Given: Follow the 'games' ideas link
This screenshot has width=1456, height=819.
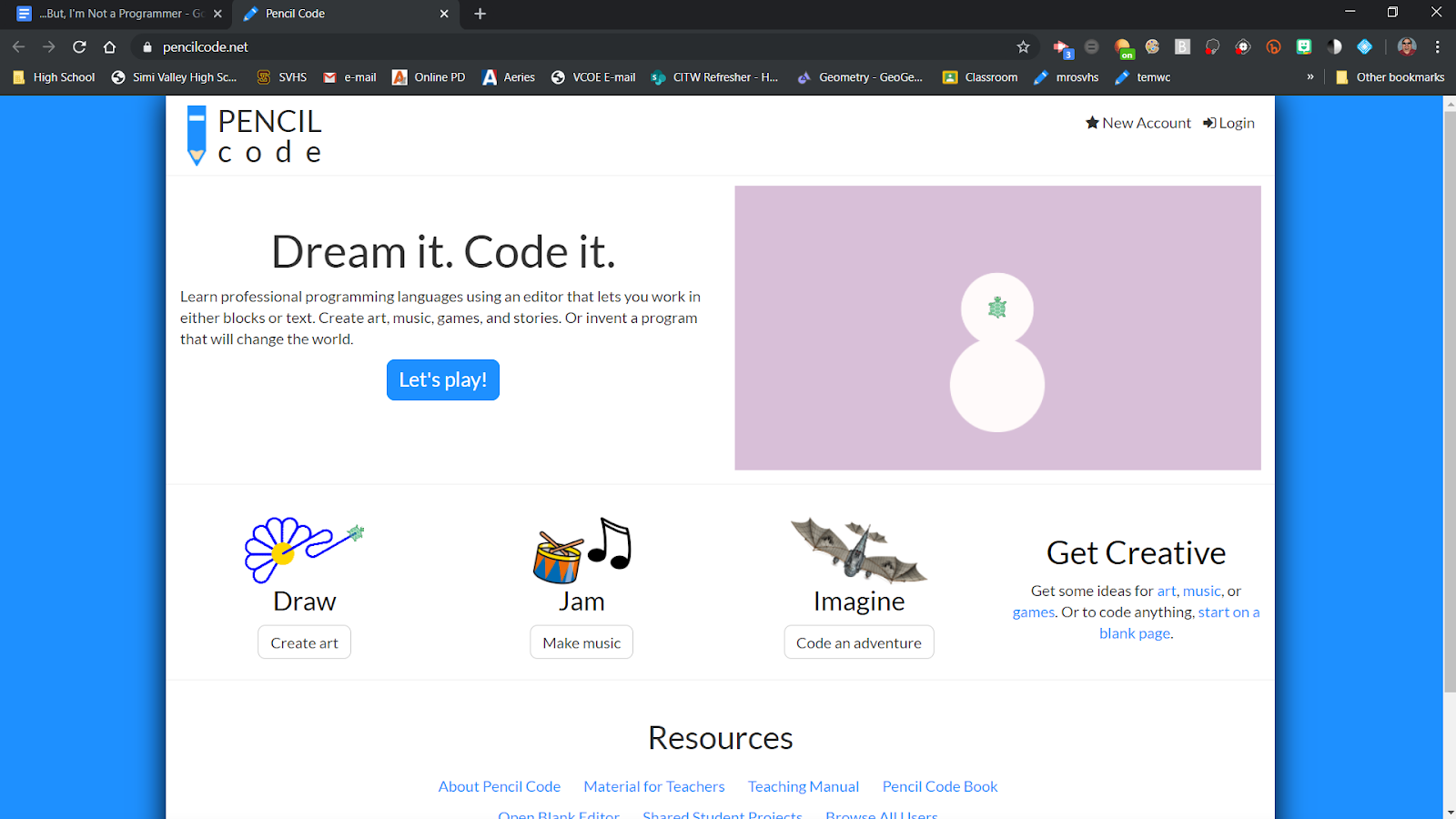Looking at the screenshot, I should pyautogui.click(x=1034, y=612).
